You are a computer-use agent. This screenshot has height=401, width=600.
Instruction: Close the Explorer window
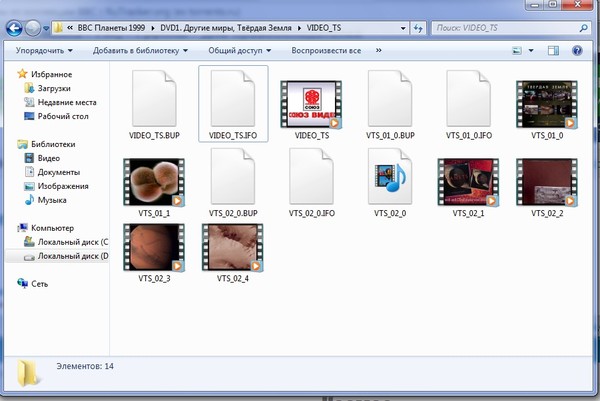577,5
